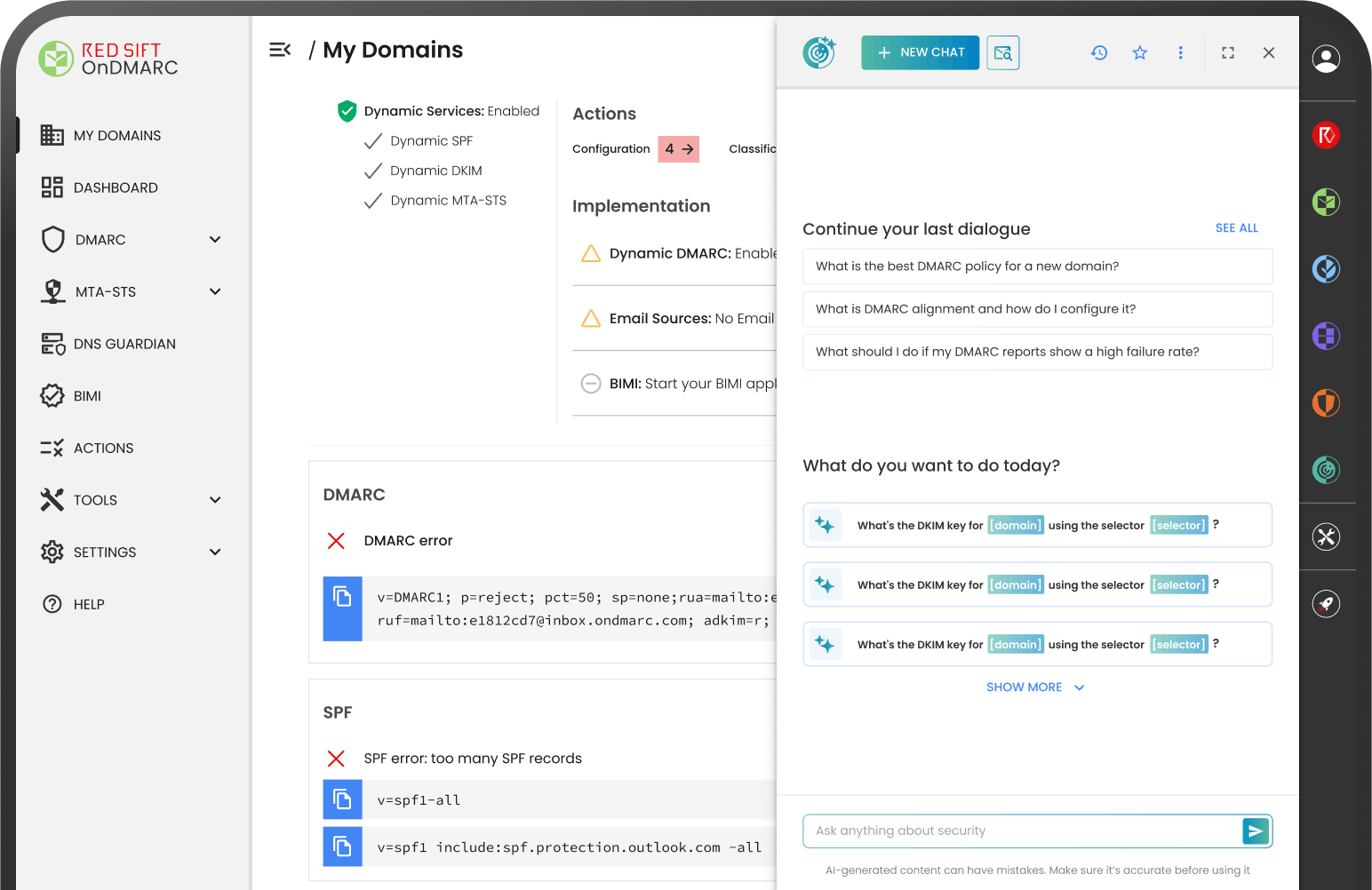This screenshot has height=890, width=1372.
Task: Open blue checkmark app in right rail
Action: [x=1327, y=268]
